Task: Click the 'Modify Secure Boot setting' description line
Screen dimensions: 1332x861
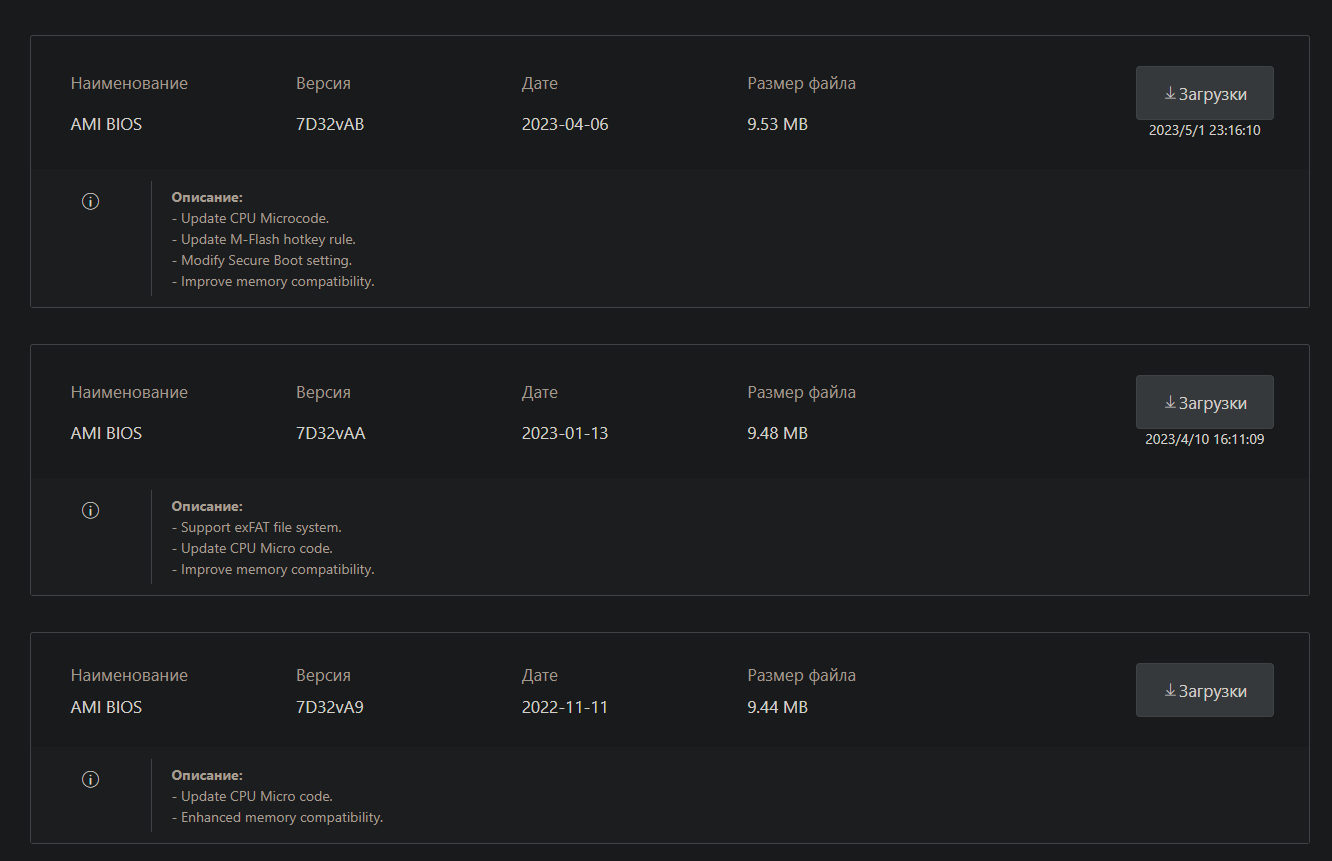Action: (266, 260)
